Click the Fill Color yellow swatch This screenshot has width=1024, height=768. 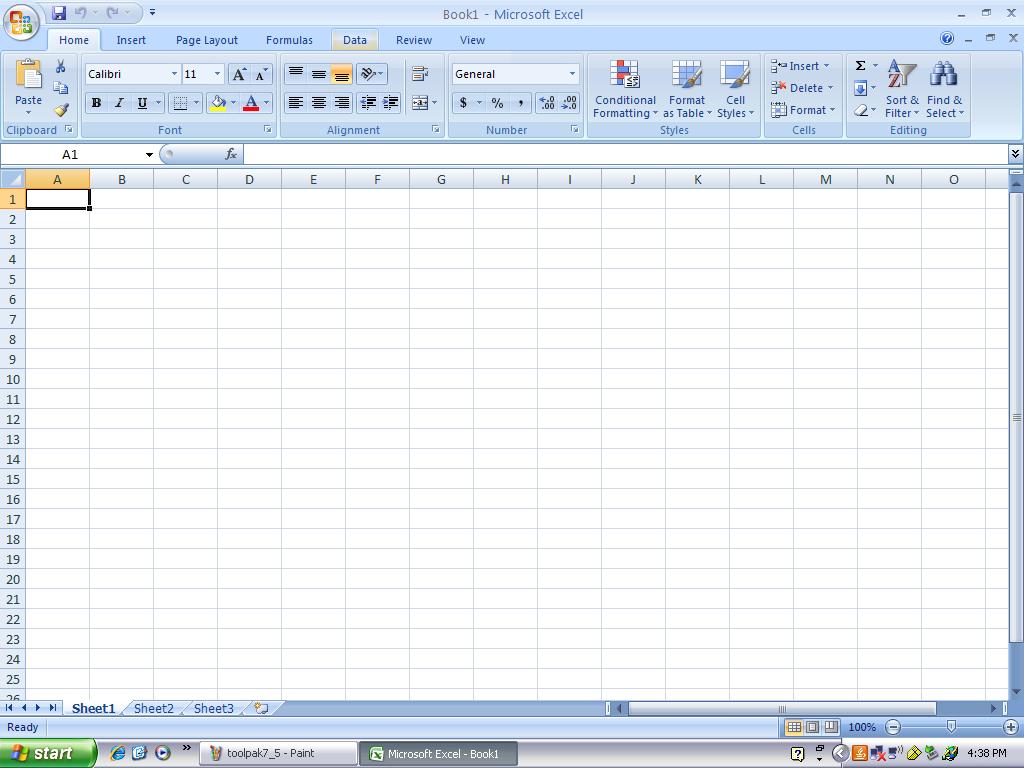(218, 103)
